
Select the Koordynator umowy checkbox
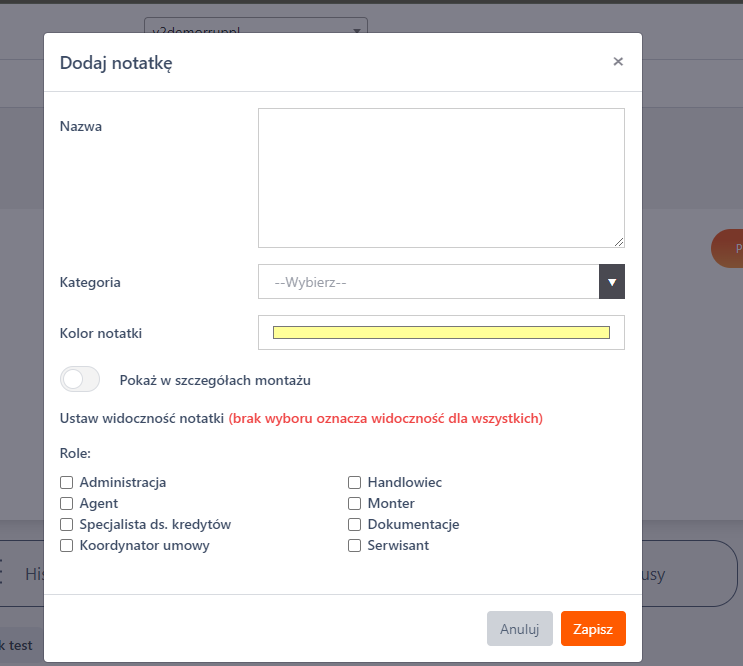67,545
